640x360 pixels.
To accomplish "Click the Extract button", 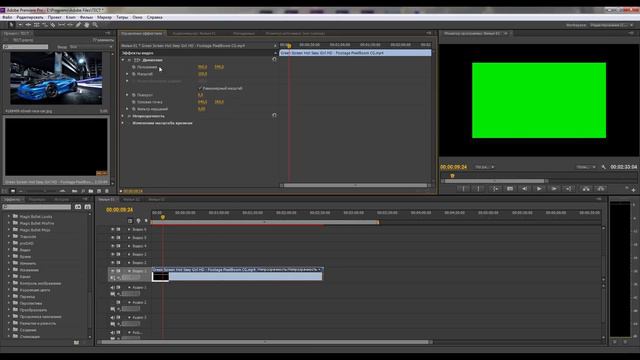I will (601, 189).
